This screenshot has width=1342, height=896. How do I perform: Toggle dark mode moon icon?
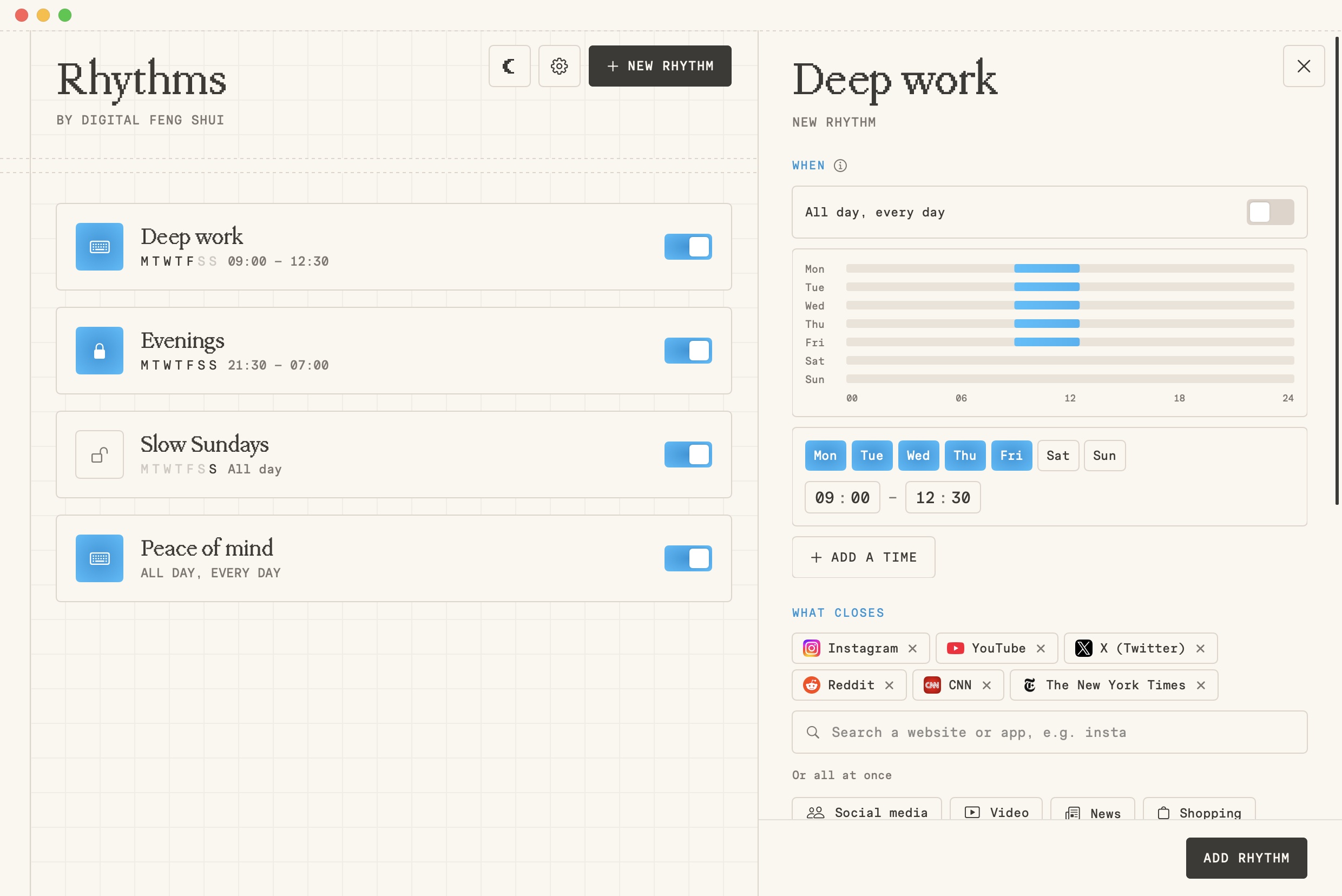pyautogui.click(x=509, y=67)
